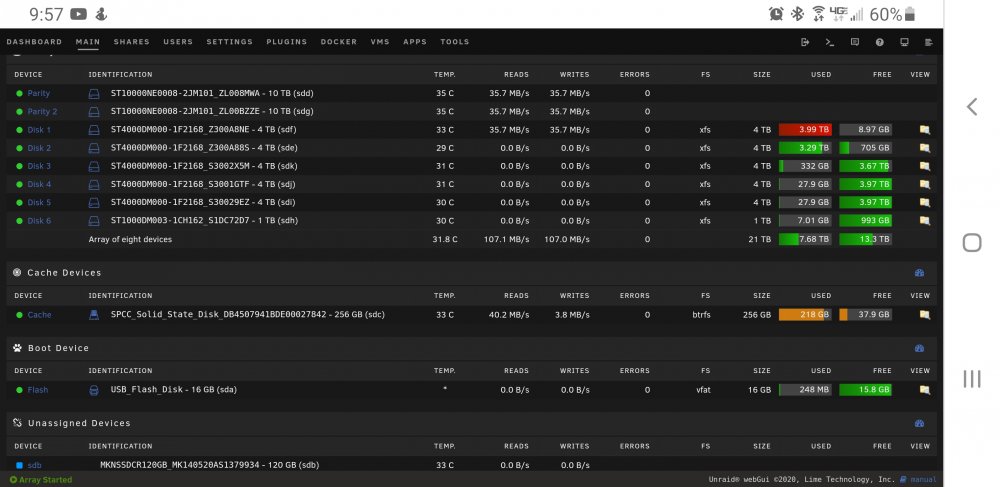Tap the YouTube notification icon
Image resolution: width=1000 pixels, height=487 pixels.
pos(78,14)
